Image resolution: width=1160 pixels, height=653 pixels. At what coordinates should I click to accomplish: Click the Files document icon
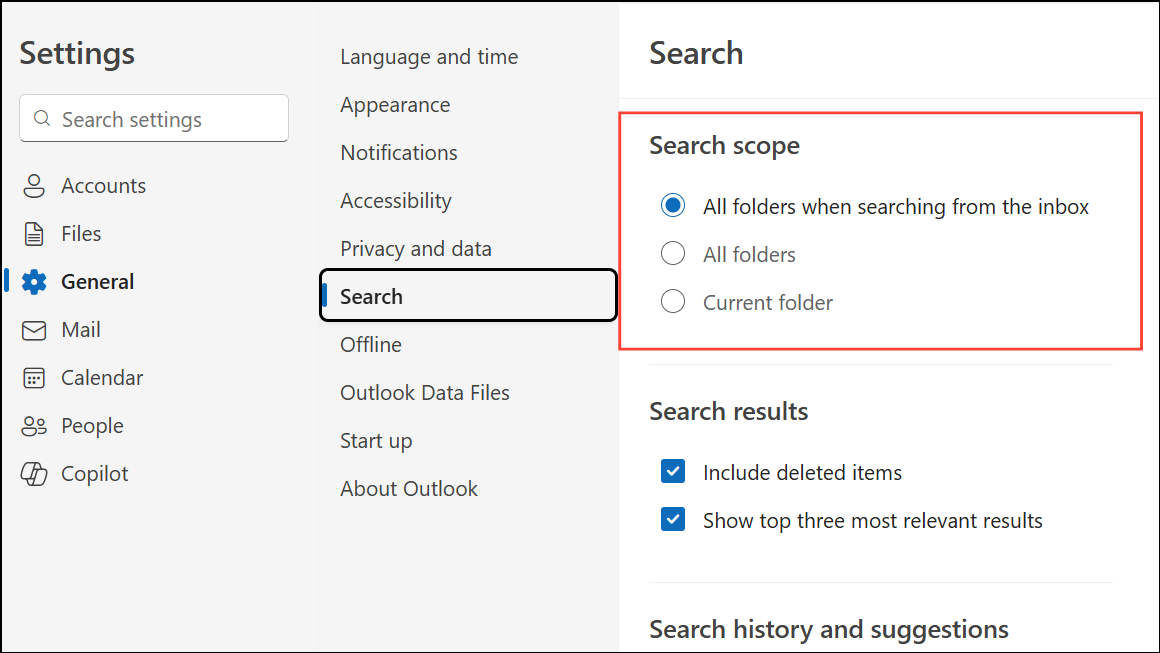pyautogui.click(x=34, y=234)
